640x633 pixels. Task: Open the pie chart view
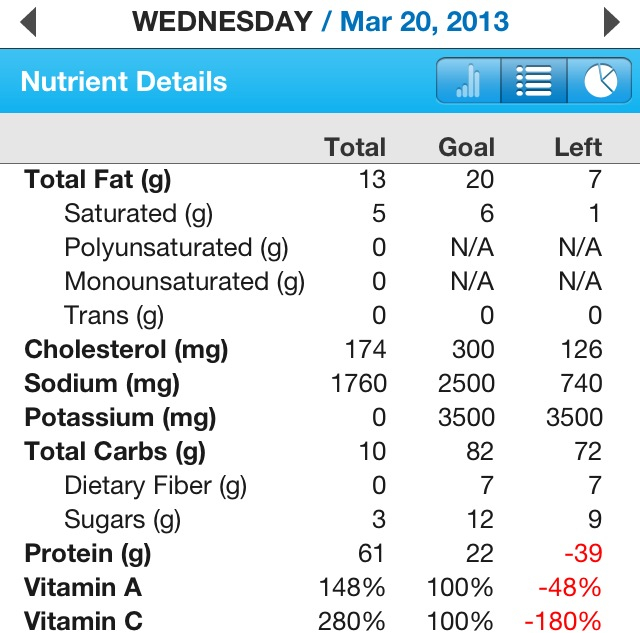[600, 80]
